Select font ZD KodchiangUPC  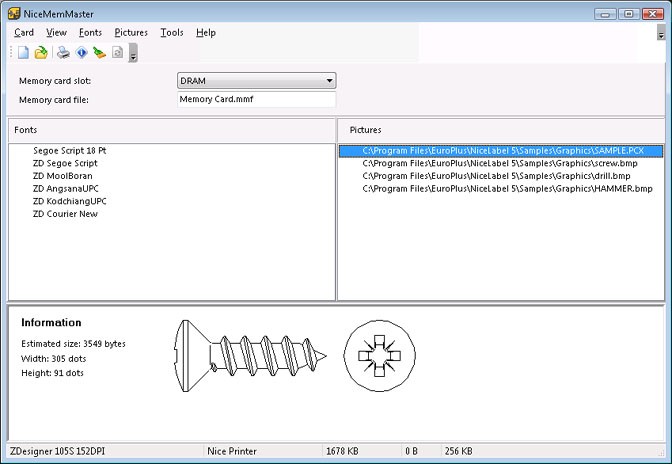click(69, 201)
